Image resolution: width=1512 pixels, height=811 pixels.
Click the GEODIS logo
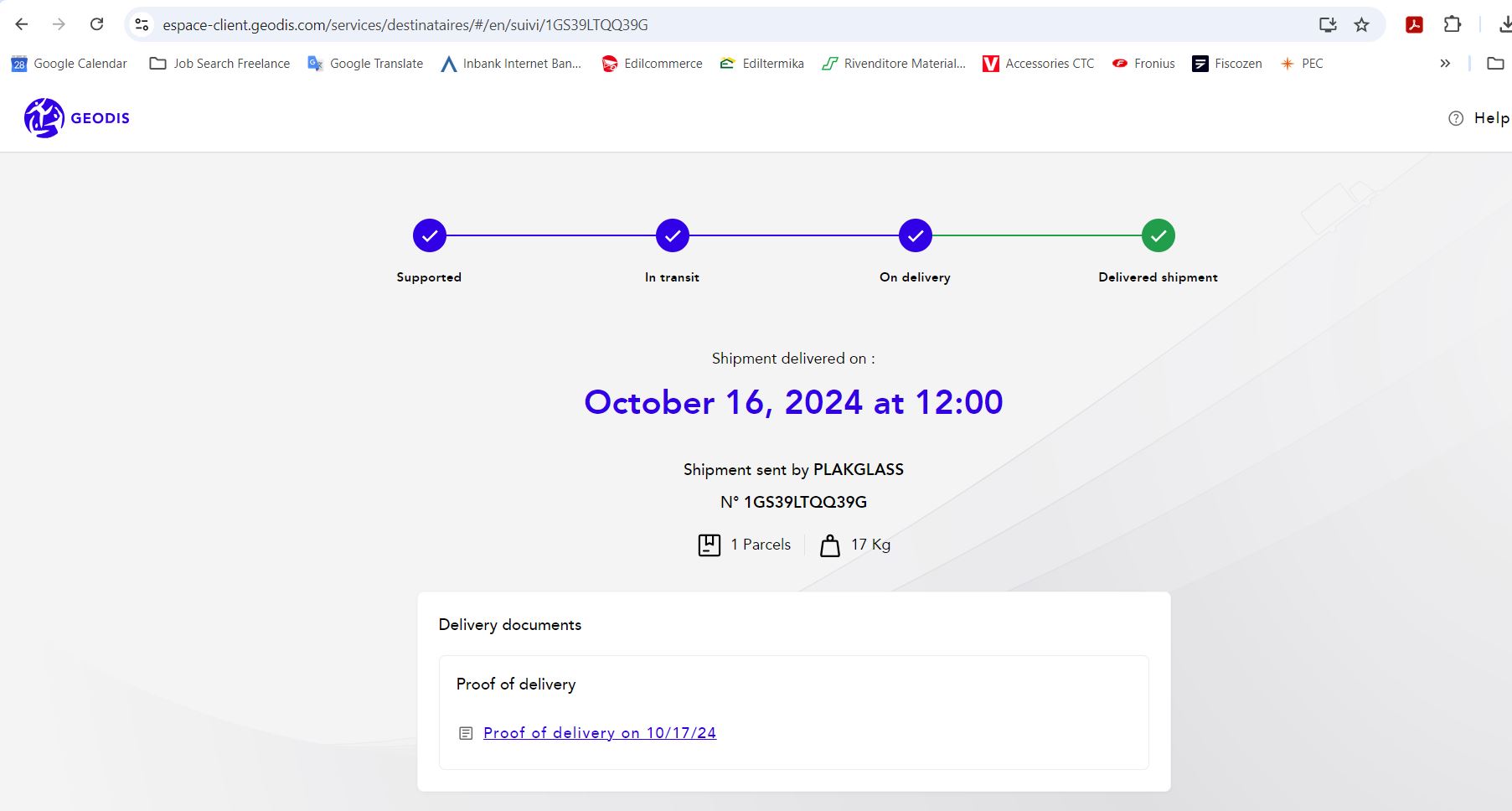point(77,118)
